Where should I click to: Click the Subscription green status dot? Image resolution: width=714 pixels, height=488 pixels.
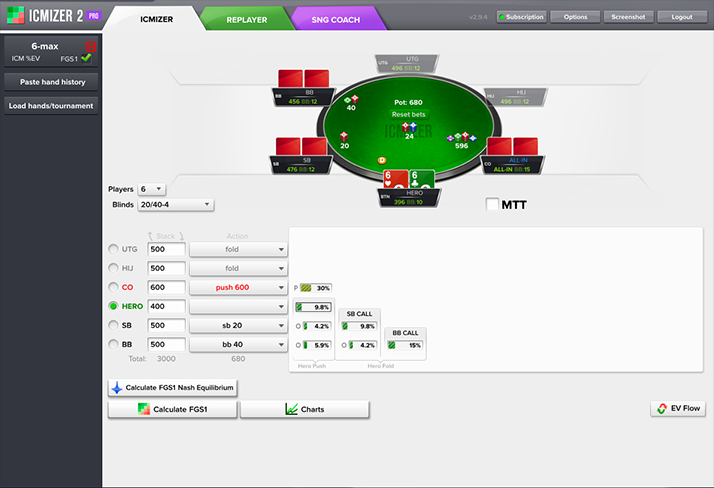[502, 17]
